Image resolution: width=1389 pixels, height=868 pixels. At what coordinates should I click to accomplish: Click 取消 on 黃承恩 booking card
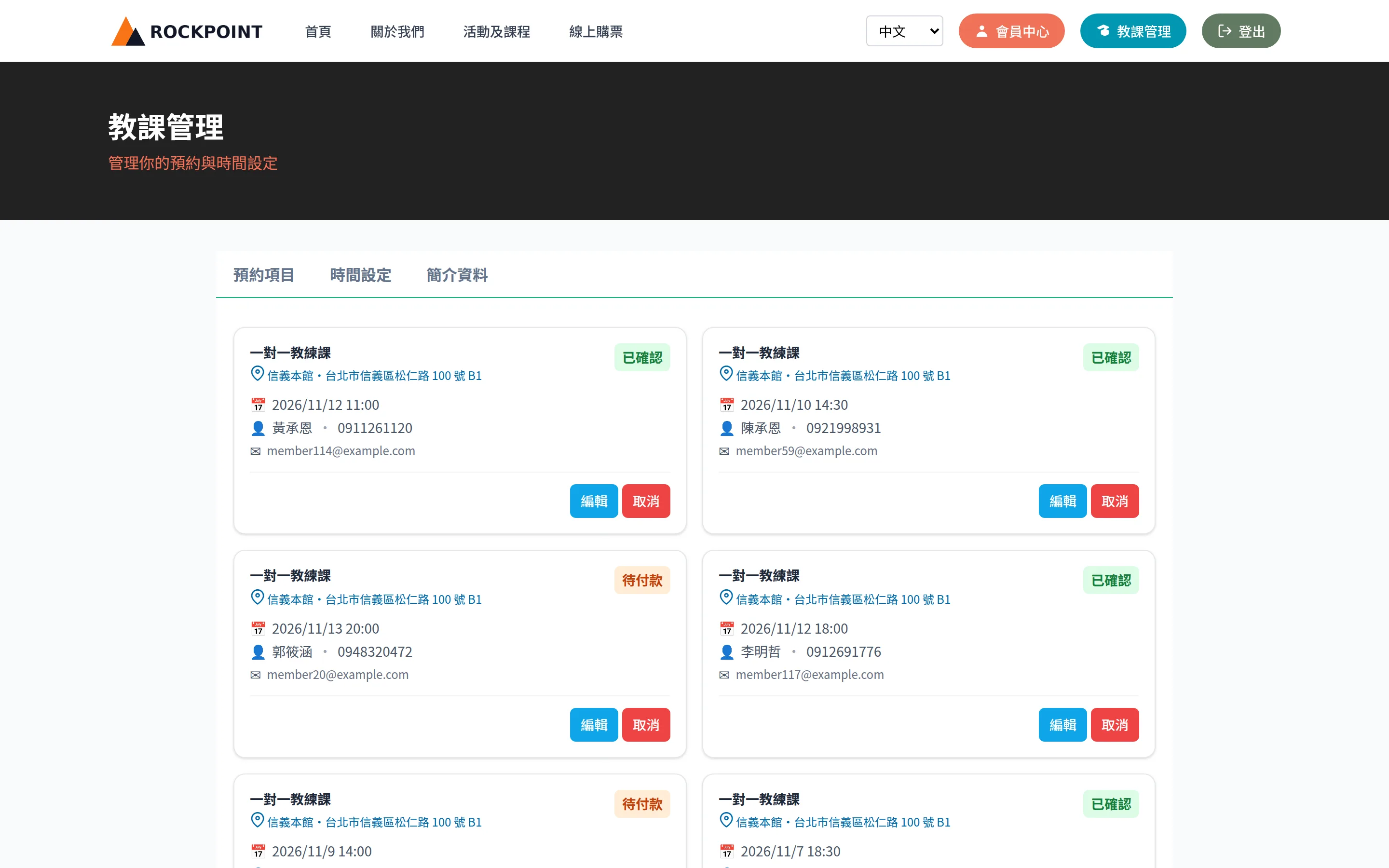[x=646, y=501]
